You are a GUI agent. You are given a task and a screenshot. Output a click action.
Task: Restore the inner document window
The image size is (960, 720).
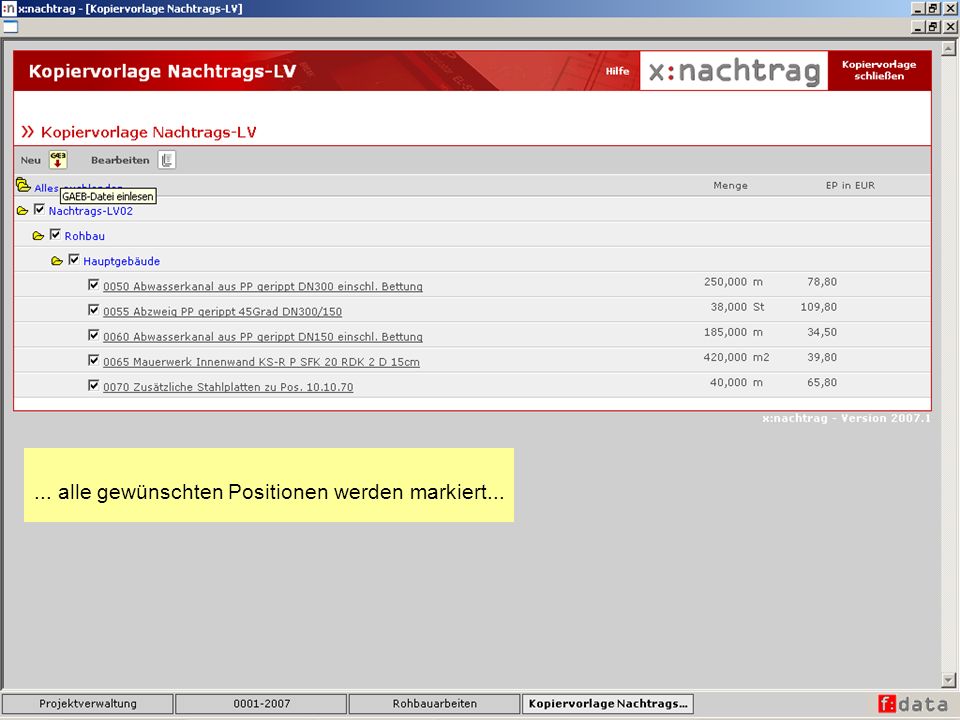pyautogui.click(x=932, y=27)
